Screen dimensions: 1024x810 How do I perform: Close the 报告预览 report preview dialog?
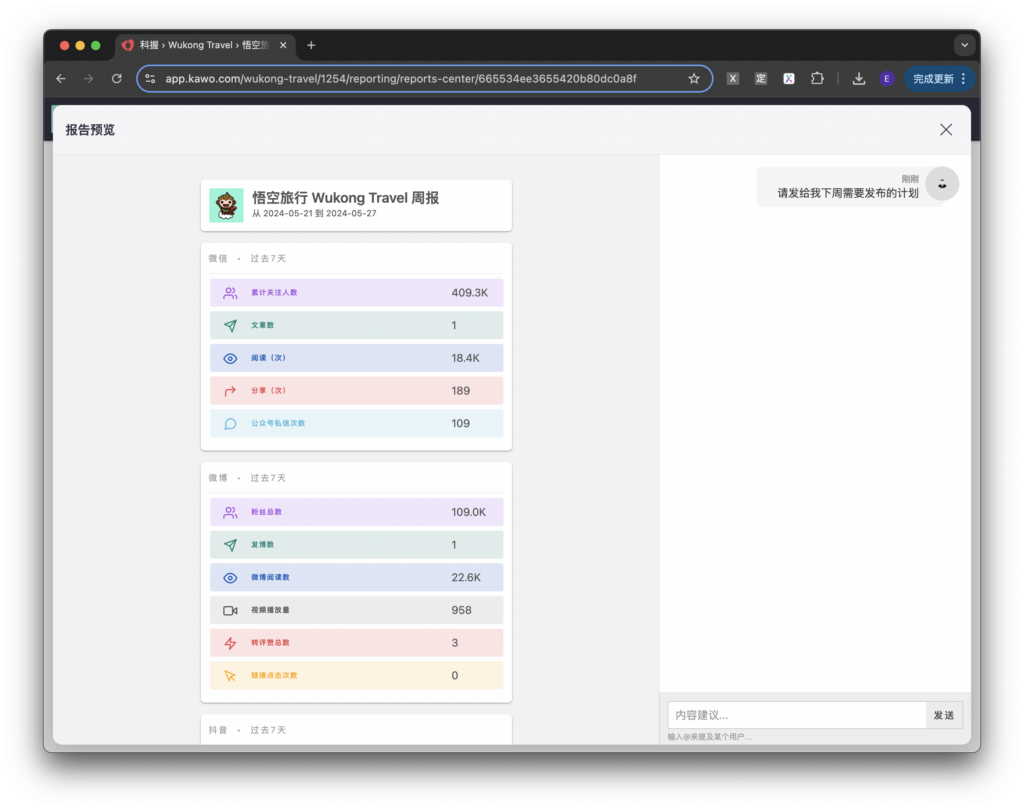pyautogui.click(x=945, y=130)
